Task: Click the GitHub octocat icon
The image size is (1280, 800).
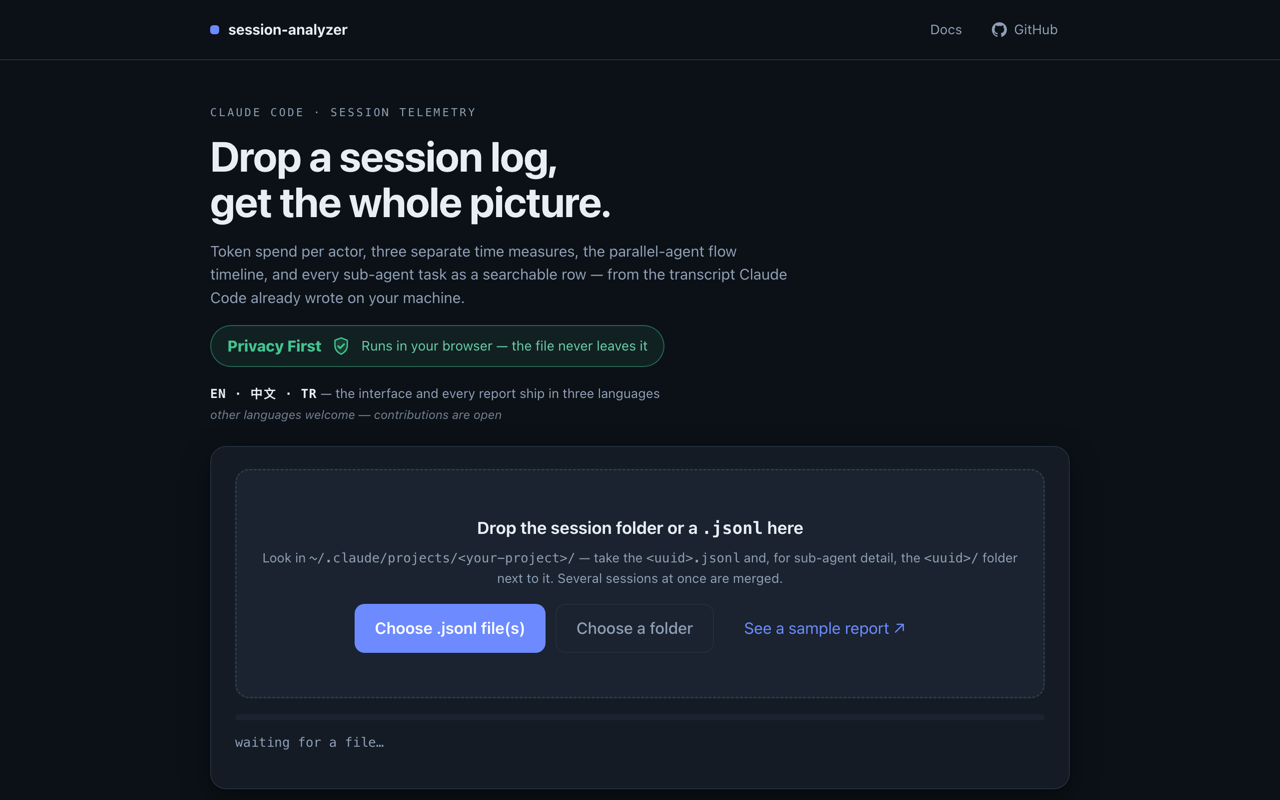Action: 999,30
